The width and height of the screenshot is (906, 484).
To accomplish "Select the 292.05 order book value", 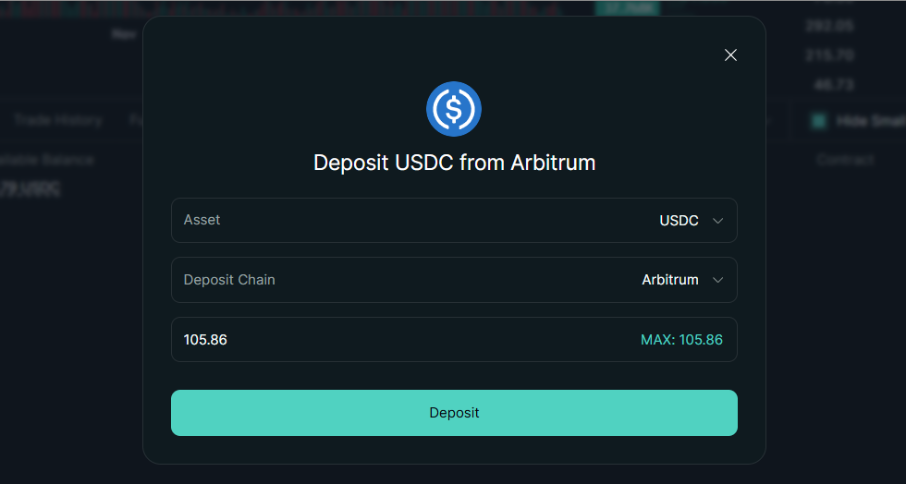I will 833,26.
